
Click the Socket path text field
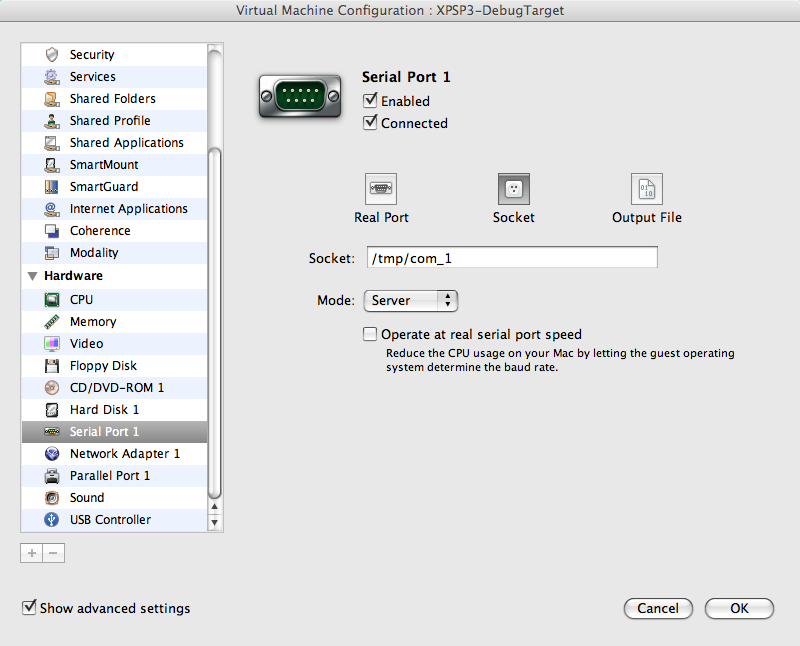click(x=510, y=258)
